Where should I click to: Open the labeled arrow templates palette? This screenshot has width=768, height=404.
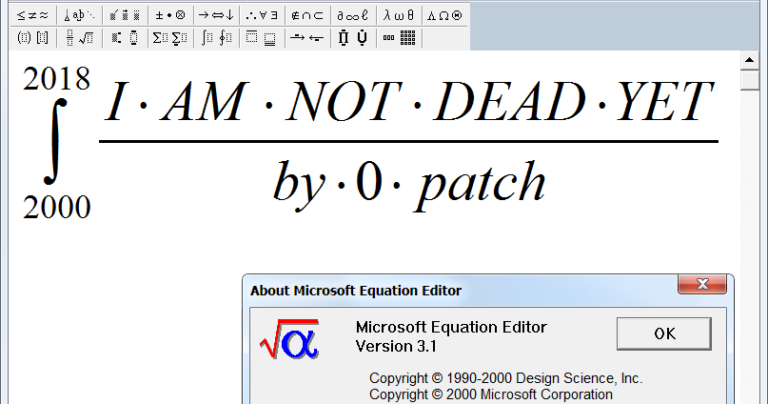point(308,38)
